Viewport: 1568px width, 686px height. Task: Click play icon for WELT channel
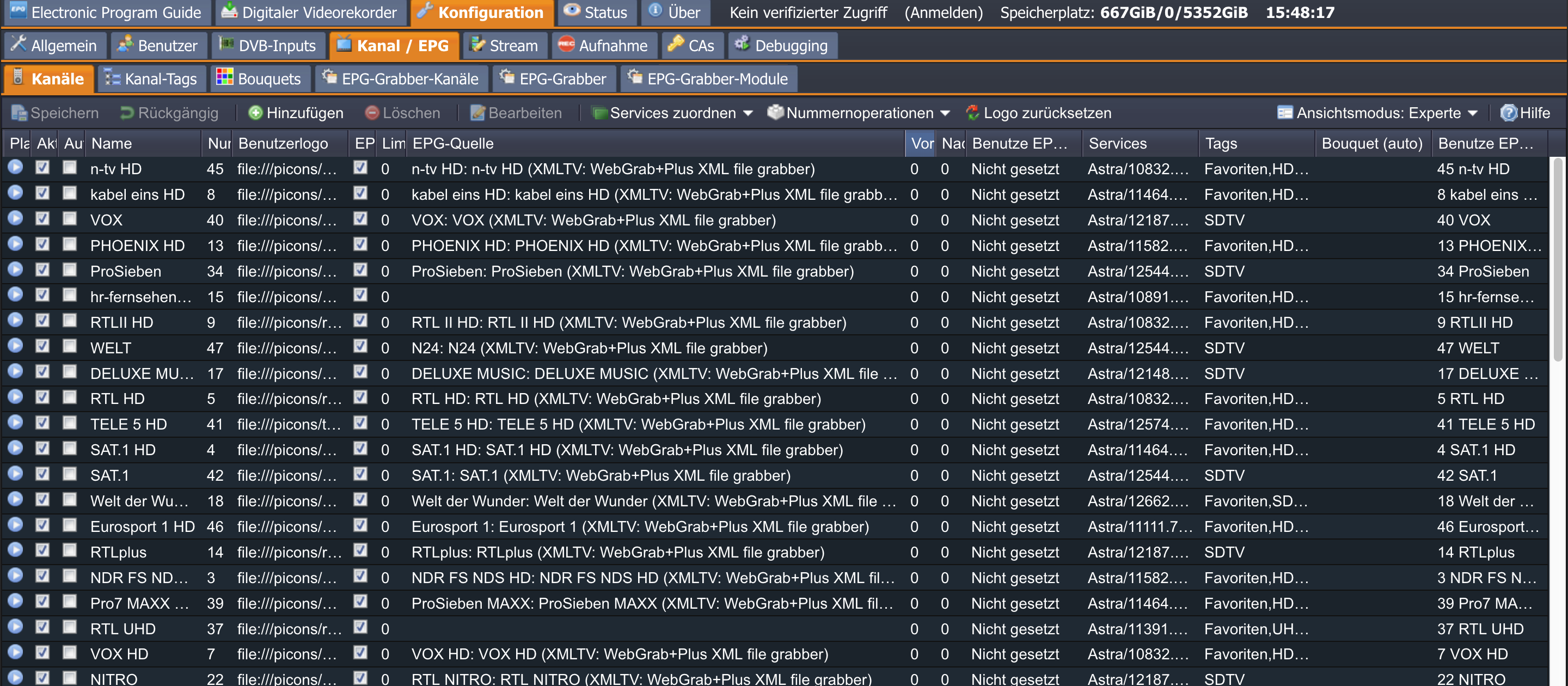(15, 346)
